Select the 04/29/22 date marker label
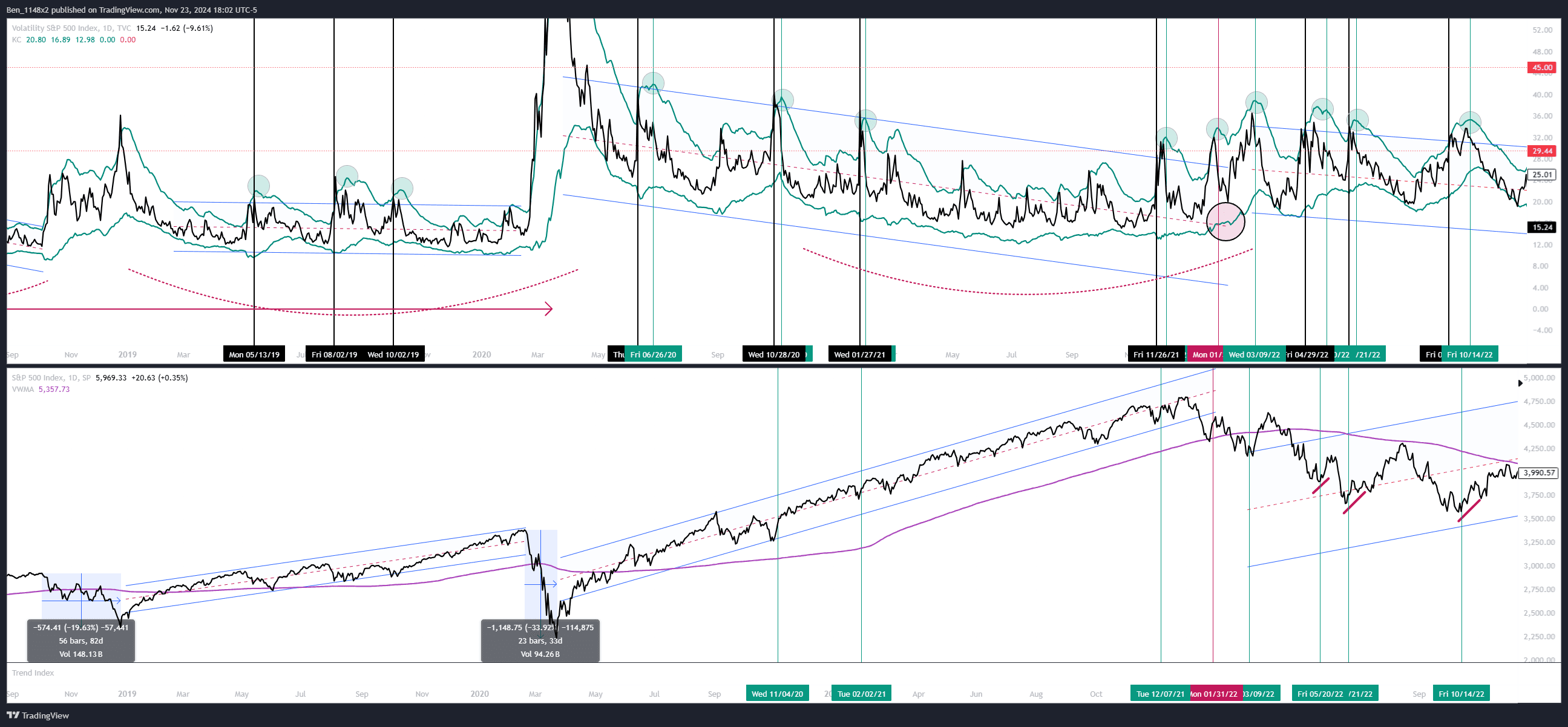The width and height of the screenshot is (1568, 727). (x=1309, y=354)
